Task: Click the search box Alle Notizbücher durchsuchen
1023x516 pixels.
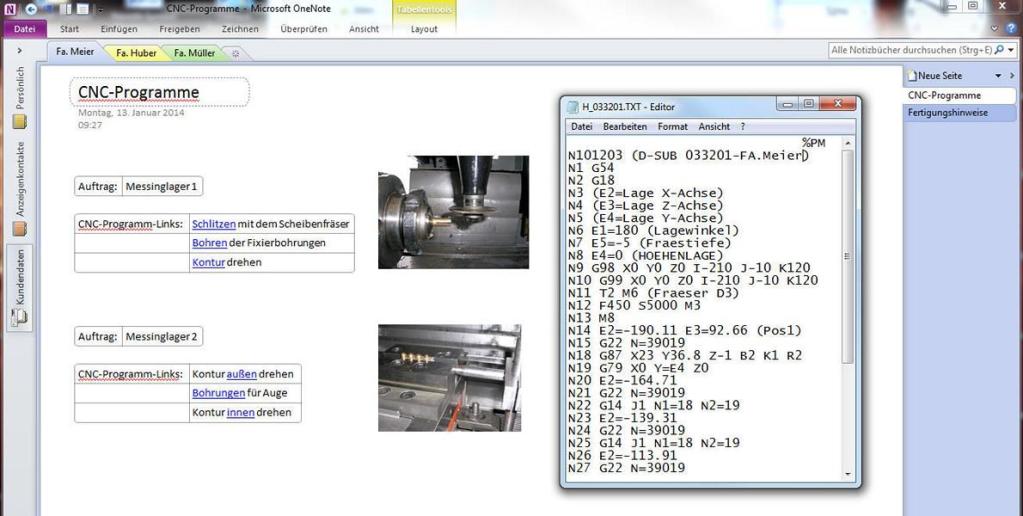Action: [911, 50]
